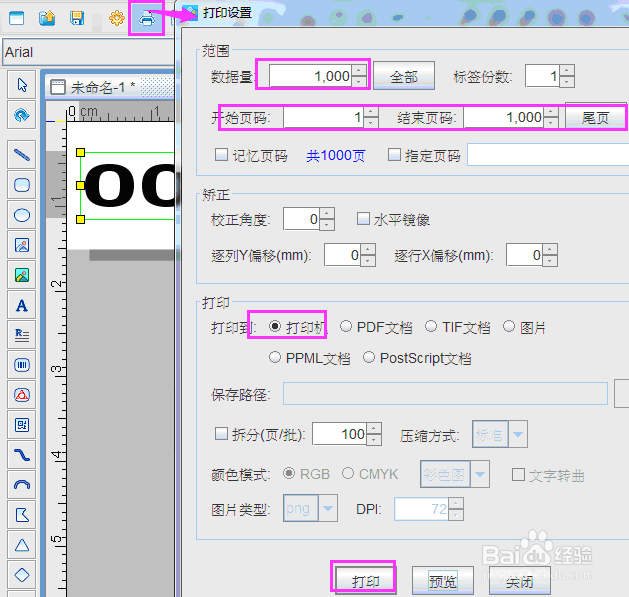Select the TIF文档 radio button
The height and width of the screenshot is (597, 629).
click(431, 326)
